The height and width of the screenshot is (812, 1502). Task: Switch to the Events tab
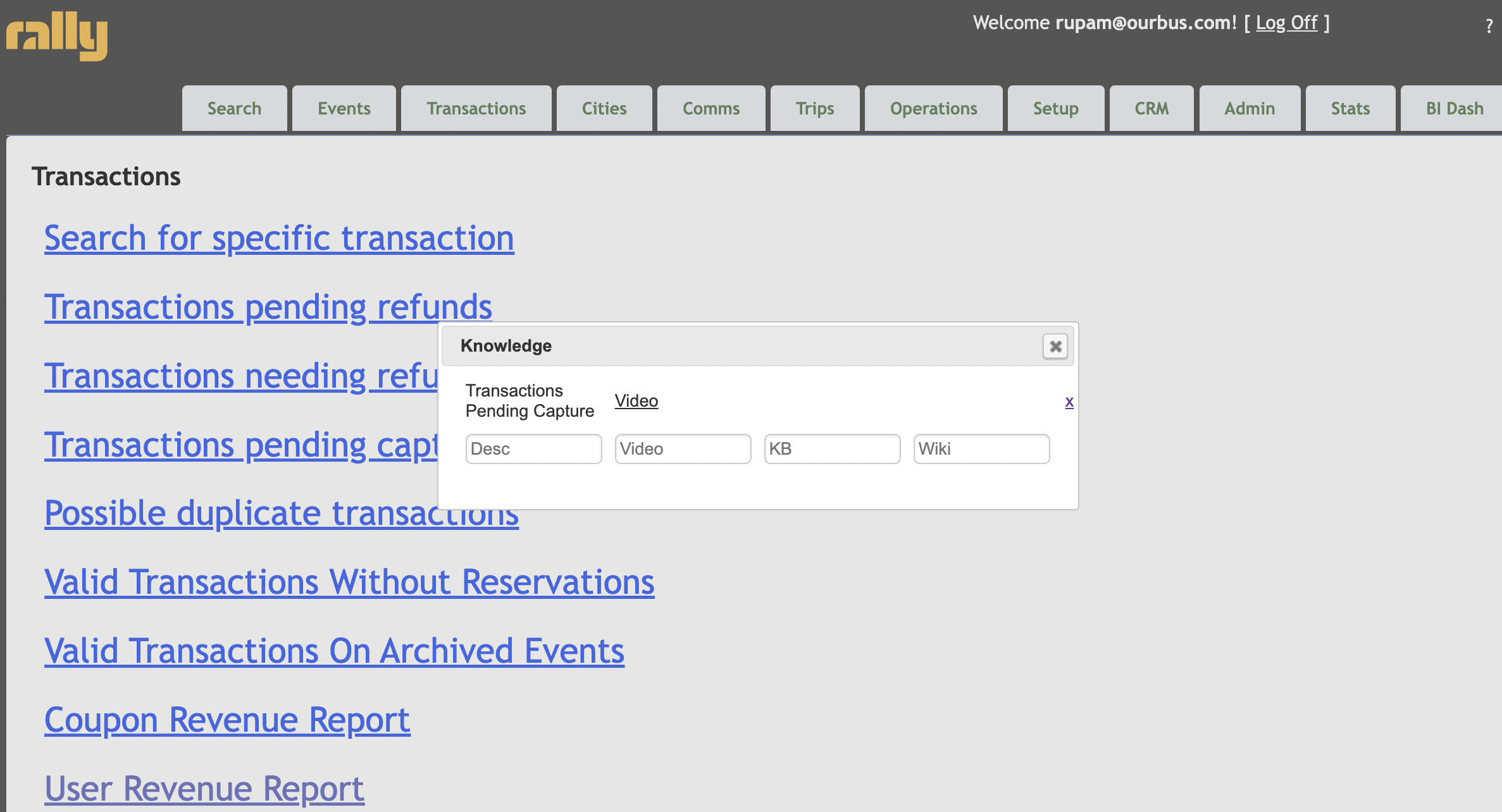point(344,109)
